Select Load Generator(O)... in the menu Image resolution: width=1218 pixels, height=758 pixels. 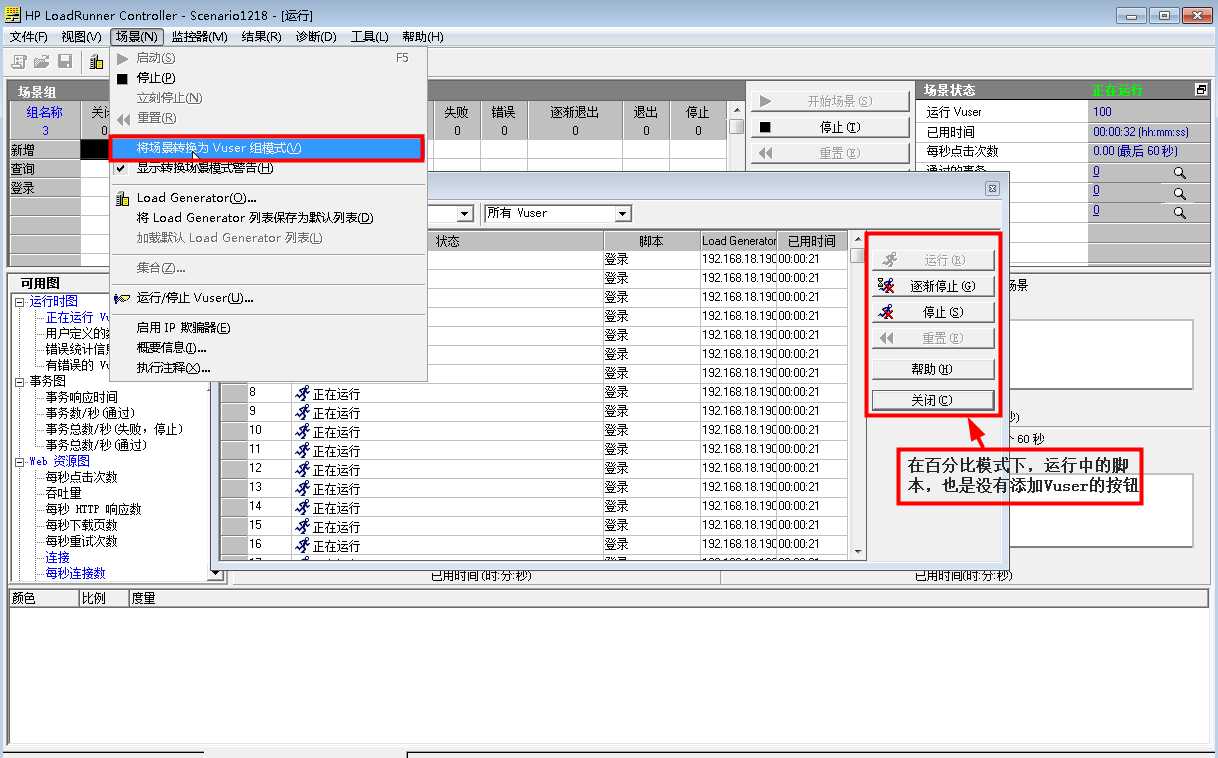click(269, 198)
